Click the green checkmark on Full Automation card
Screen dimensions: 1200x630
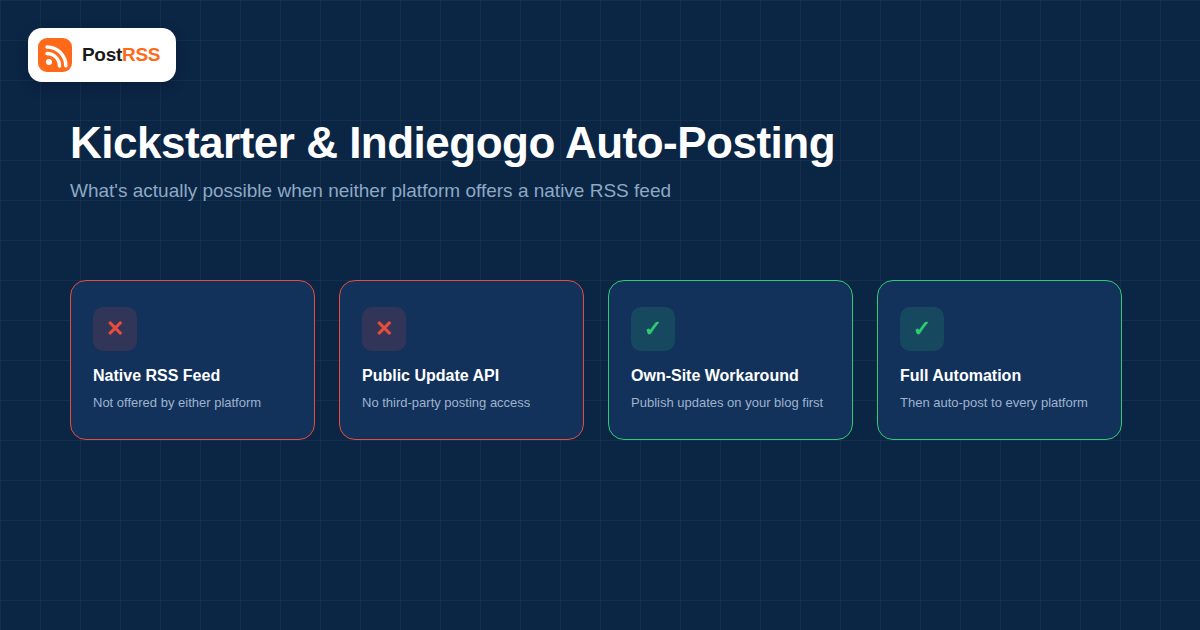[922, 329]
